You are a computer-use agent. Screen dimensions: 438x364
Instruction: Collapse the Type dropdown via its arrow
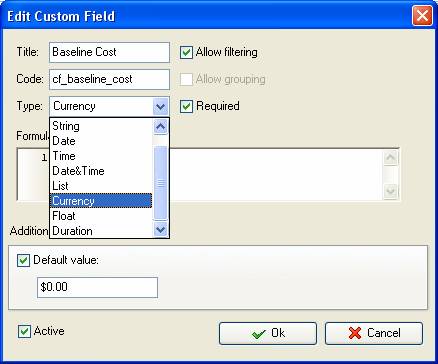[161, 107]
